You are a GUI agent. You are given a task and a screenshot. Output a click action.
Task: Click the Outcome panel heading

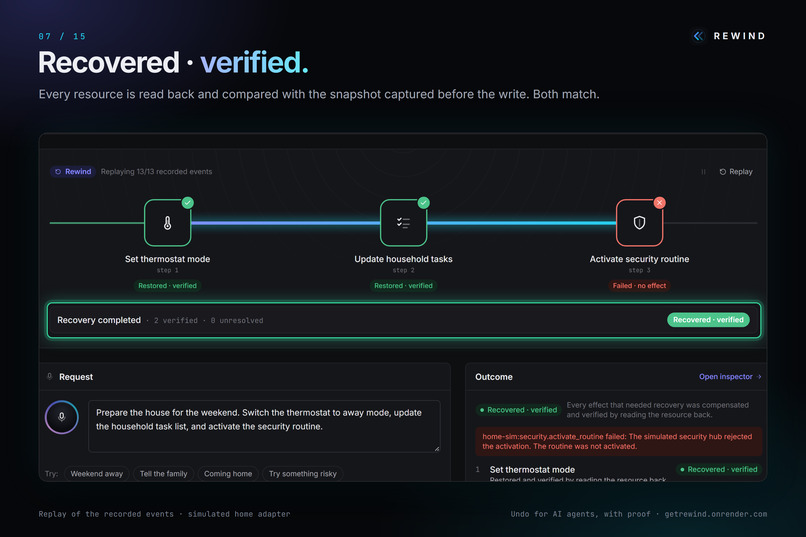click(494, 377)
